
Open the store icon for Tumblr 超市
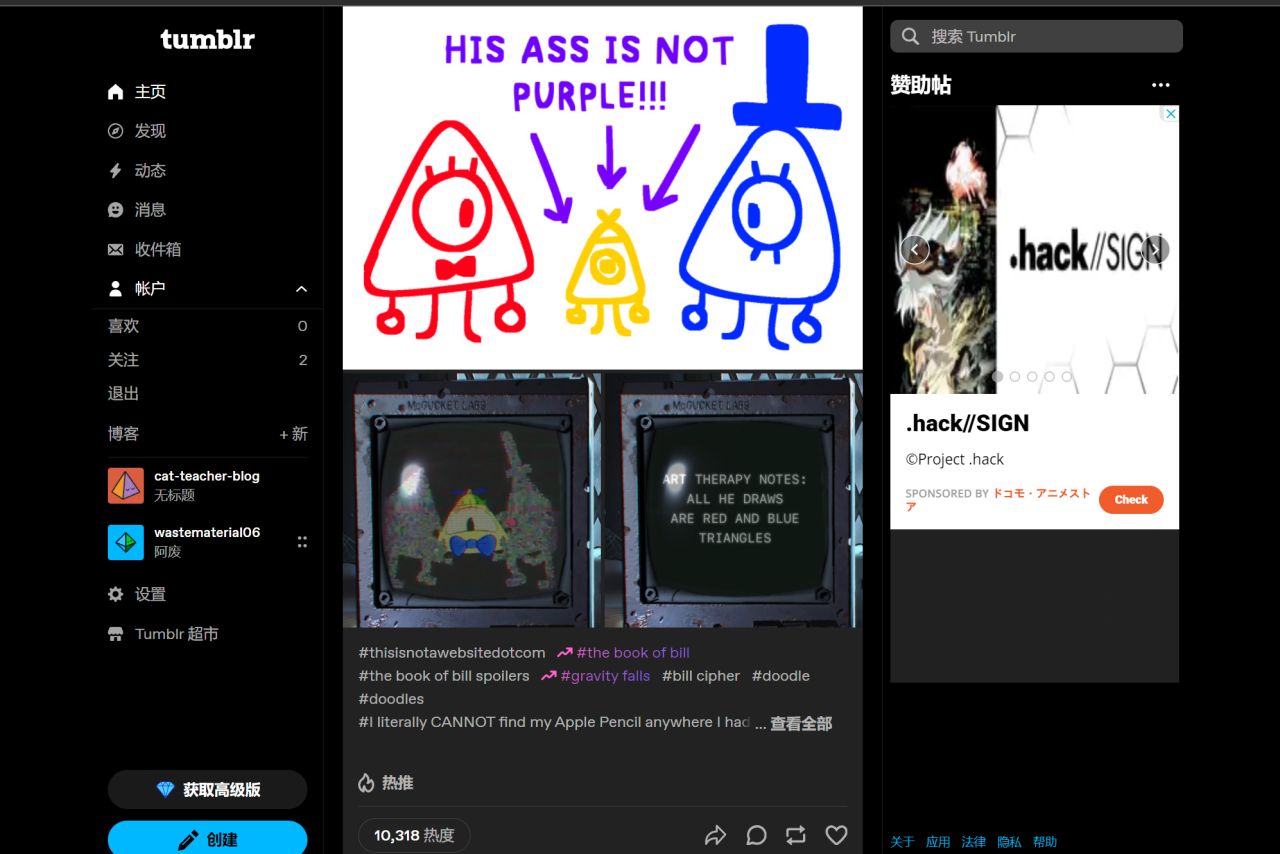pyautogui.click(x=116, y=634)
